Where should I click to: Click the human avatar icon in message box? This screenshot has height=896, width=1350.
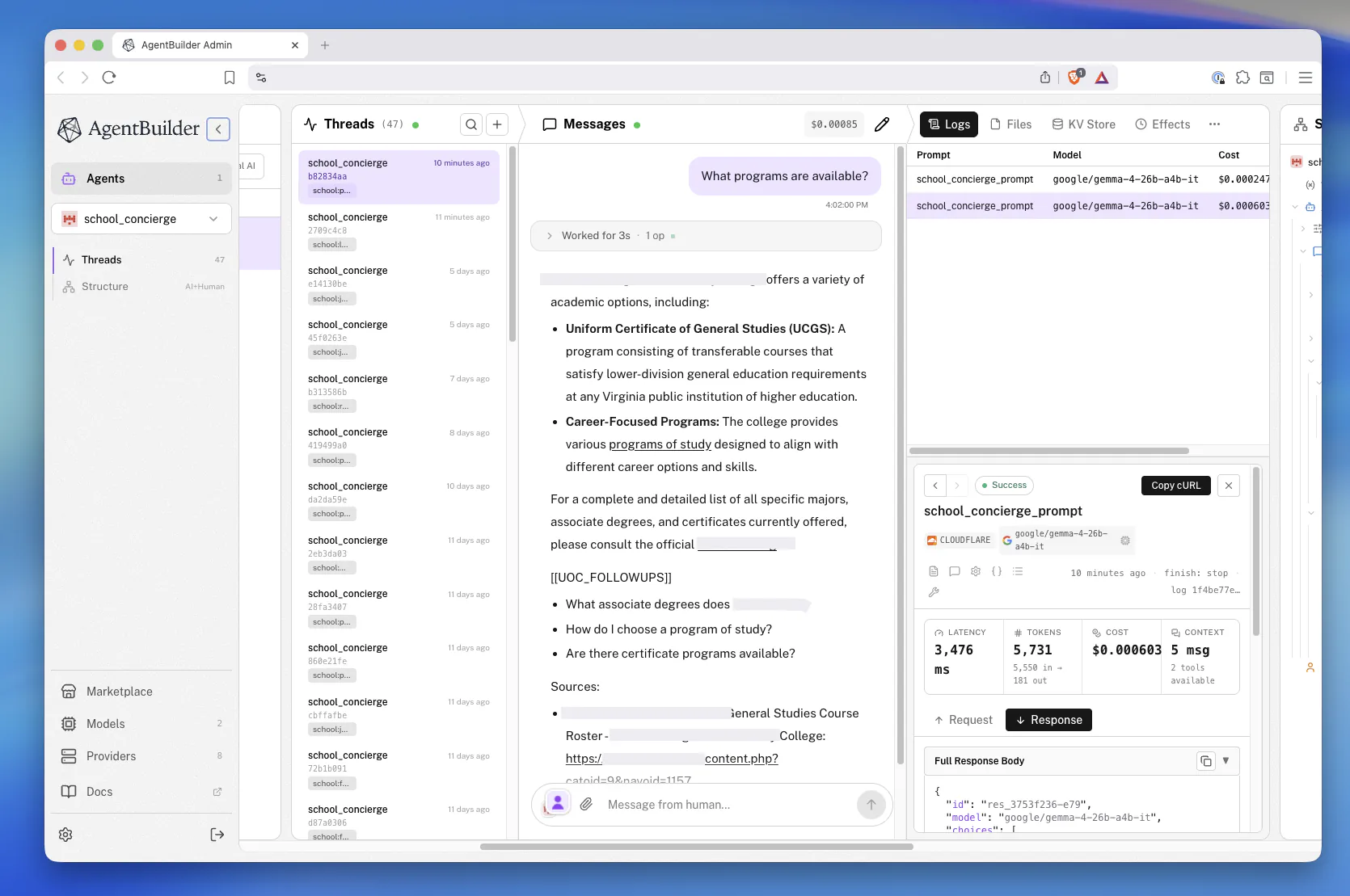click(558, 804)
